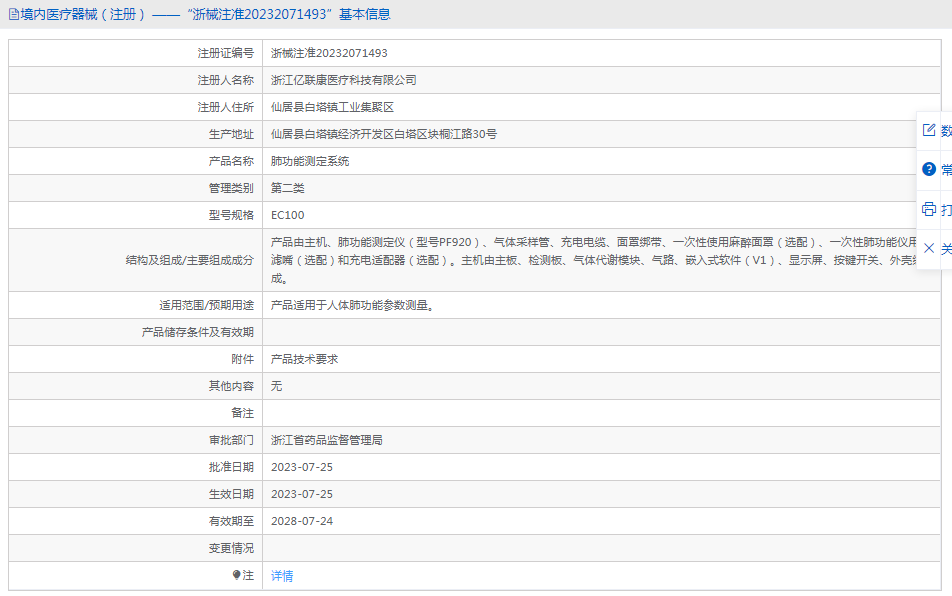Click the 批准日期 value 2023-07-25
Viewport: 952px width, 596px height.
click(x=302, y=467)
